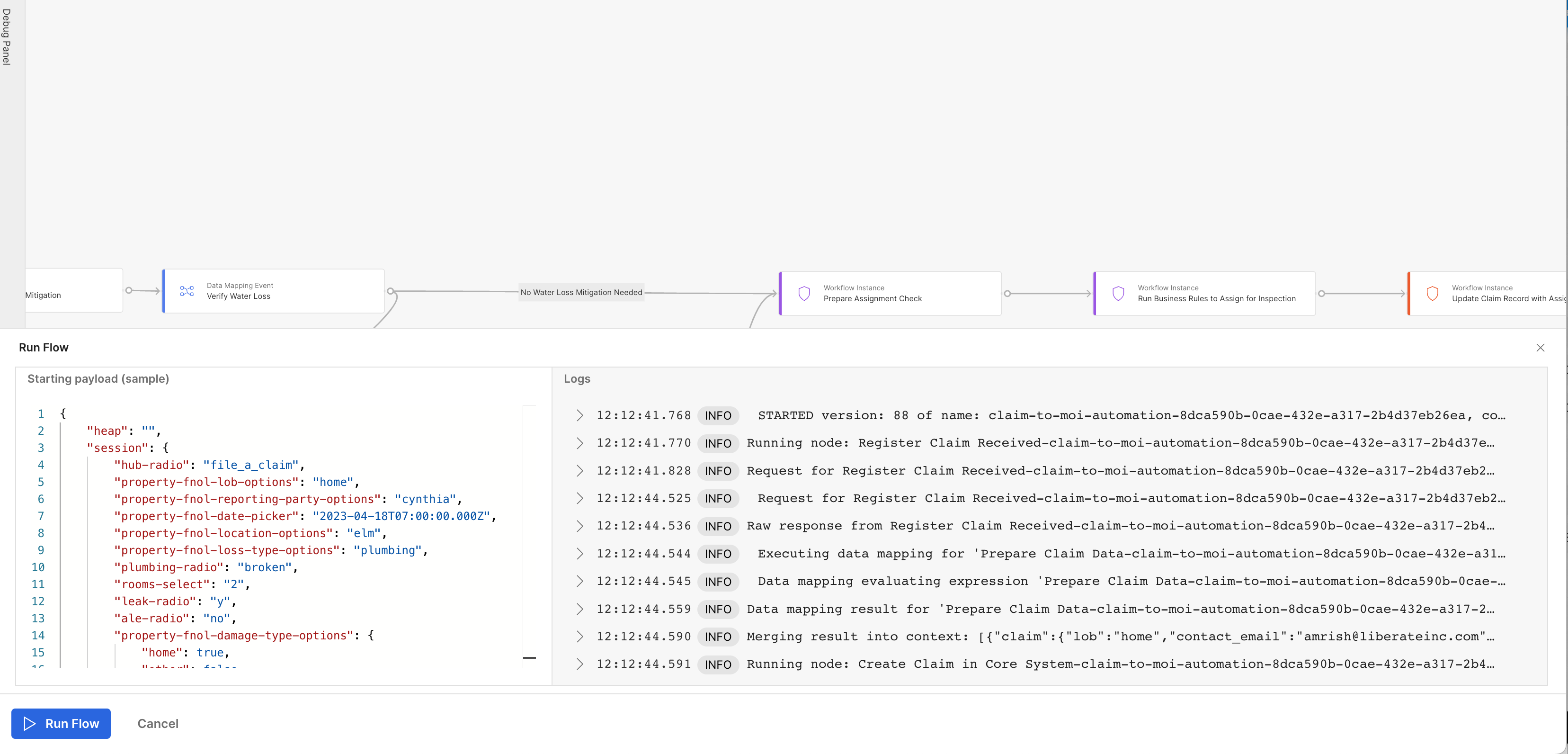Expand the STARTED version 88 log entry
The width and height of the screenshot is (1568, 754).
pos(579,415)
